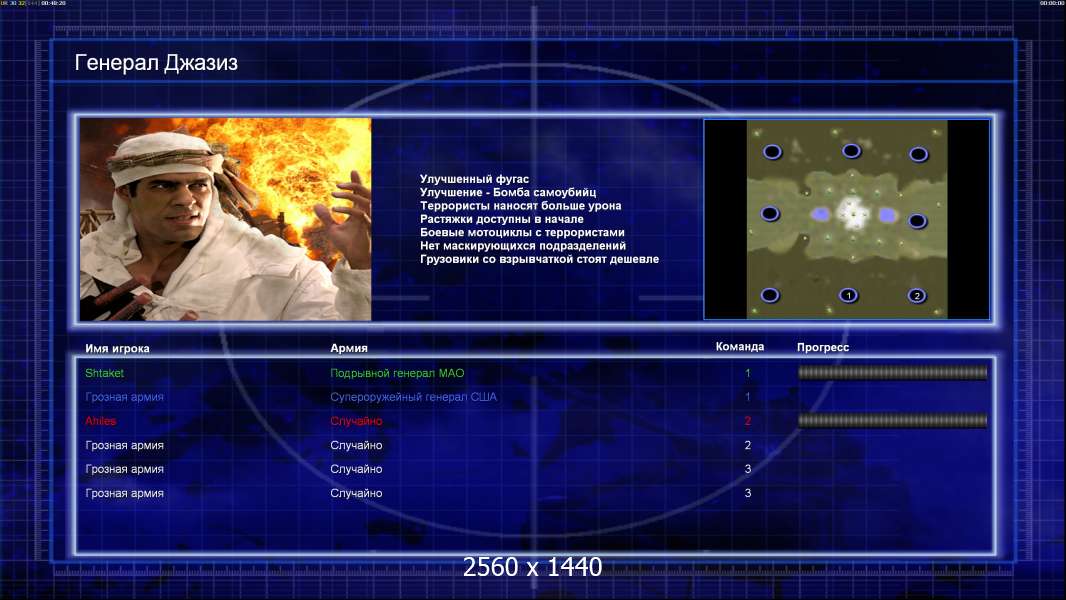The height and width of the screenshot is (600, 1066).
Task: Select player name 'Shtaket'
Action: 105,373
